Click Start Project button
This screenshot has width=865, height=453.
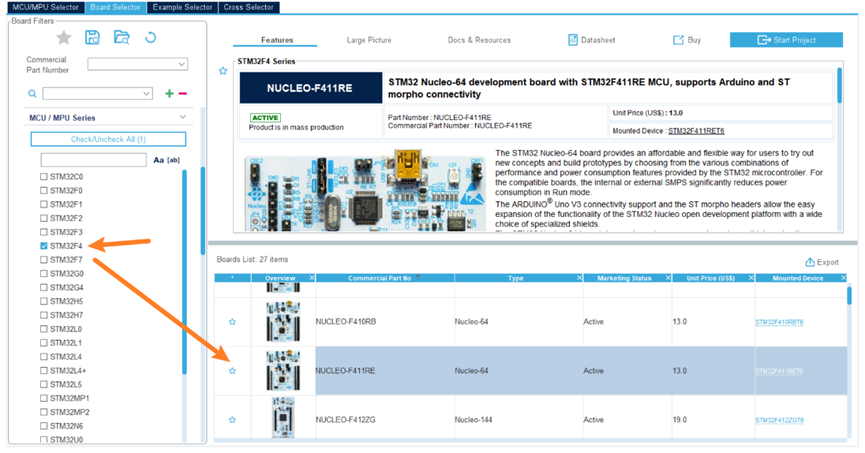point(786,40)
